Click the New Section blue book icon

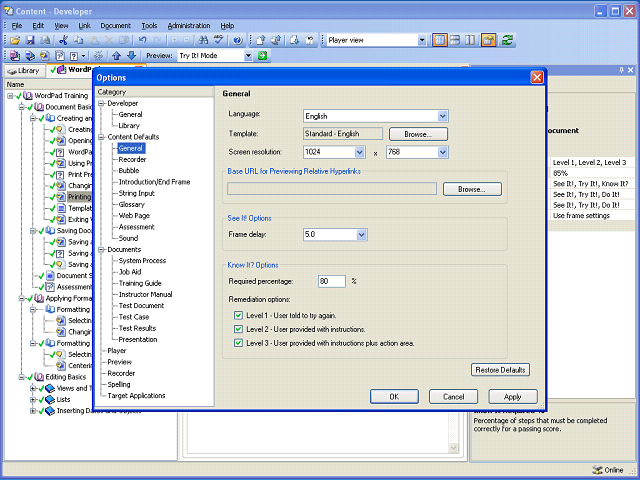coord(30,56)
